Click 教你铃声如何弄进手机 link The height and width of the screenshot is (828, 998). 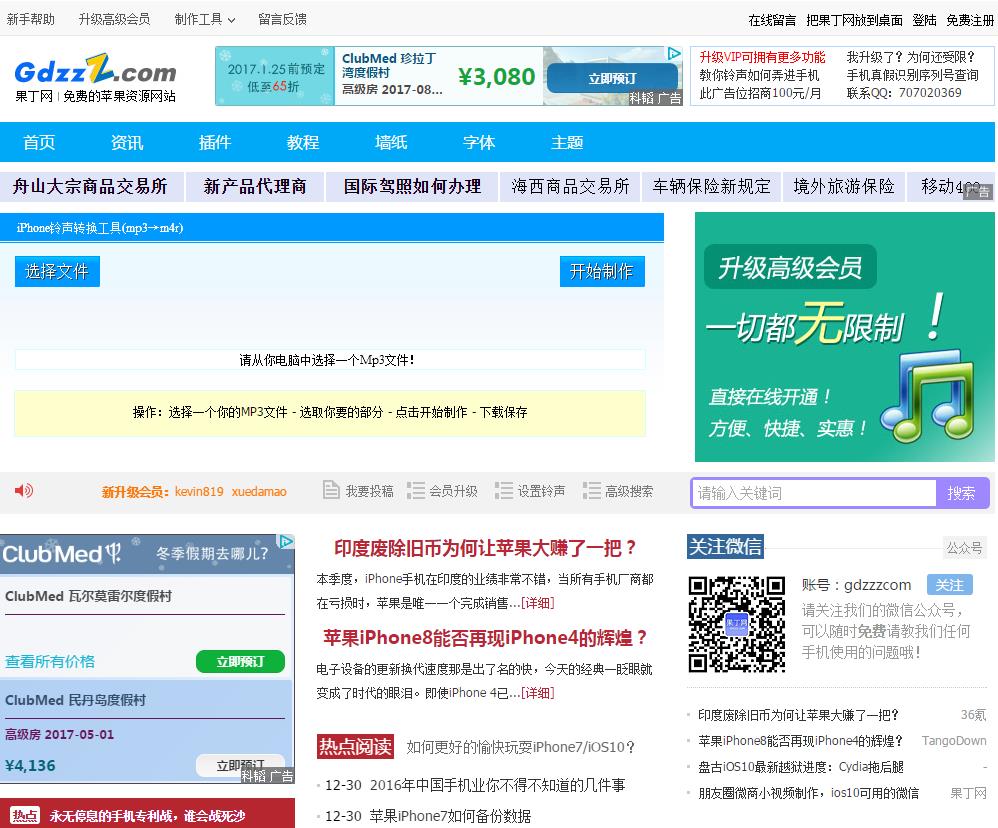759,75
